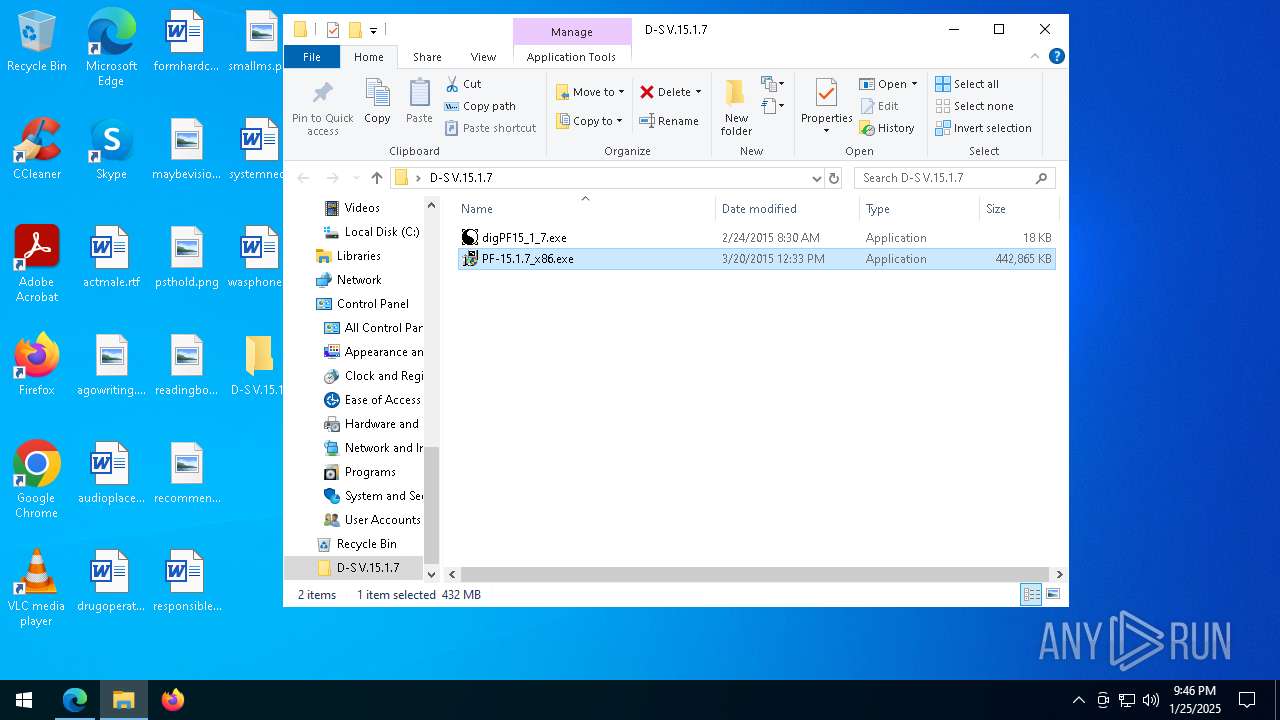Select file PF-15.1.7_x86.exe
Image resolution: width=1280 pixels, height=720 pixels.
[x=756, y=259]
